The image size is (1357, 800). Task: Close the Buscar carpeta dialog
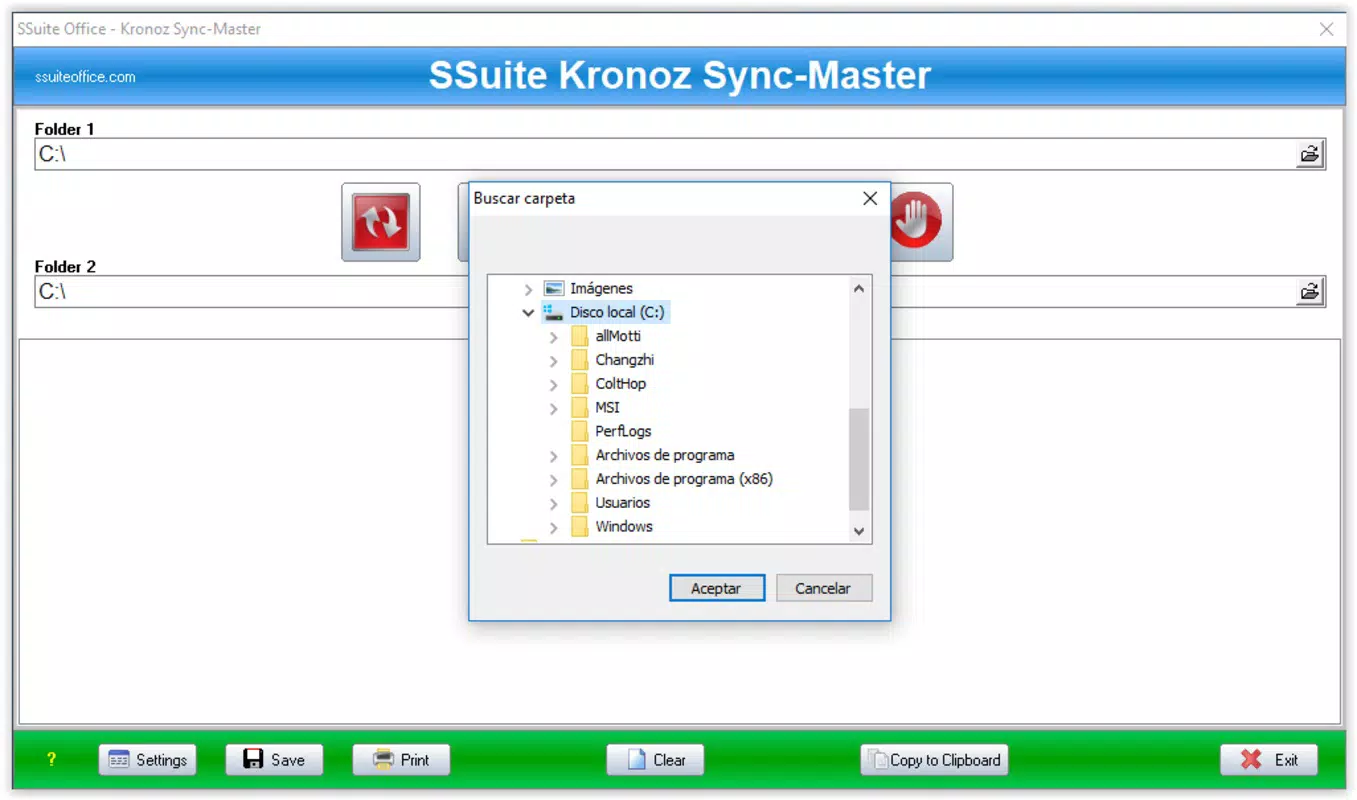870,198
